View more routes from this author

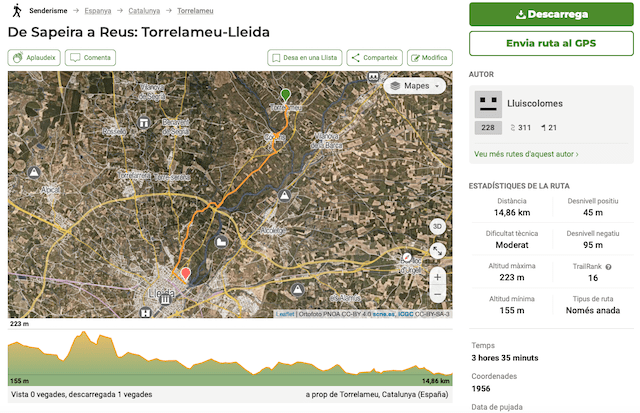(526, 154)
